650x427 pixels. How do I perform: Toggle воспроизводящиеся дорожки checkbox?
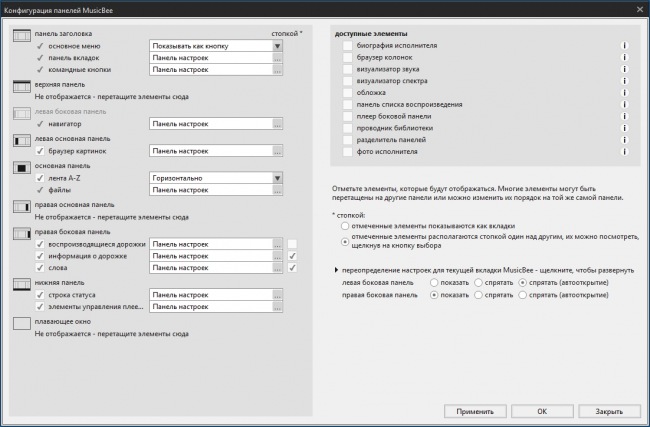coord(40,244)
